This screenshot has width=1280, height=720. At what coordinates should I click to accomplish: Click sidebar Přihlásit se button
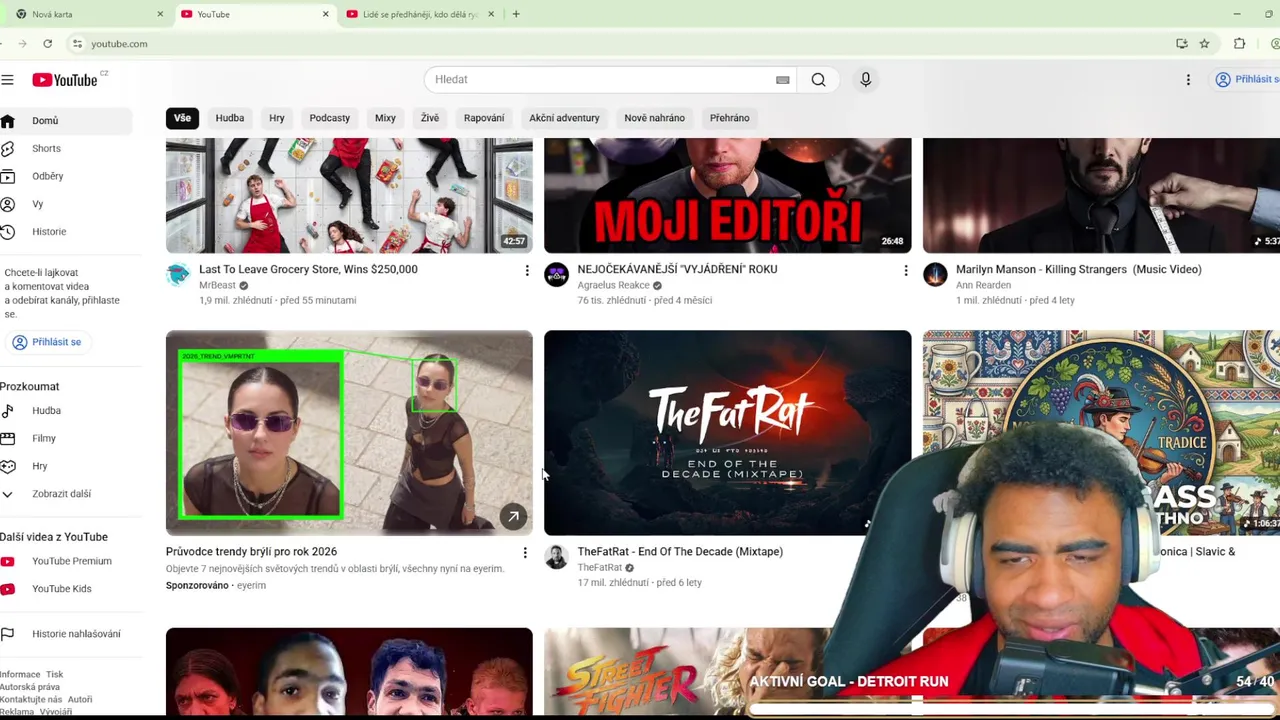click(x=48, y=342)
